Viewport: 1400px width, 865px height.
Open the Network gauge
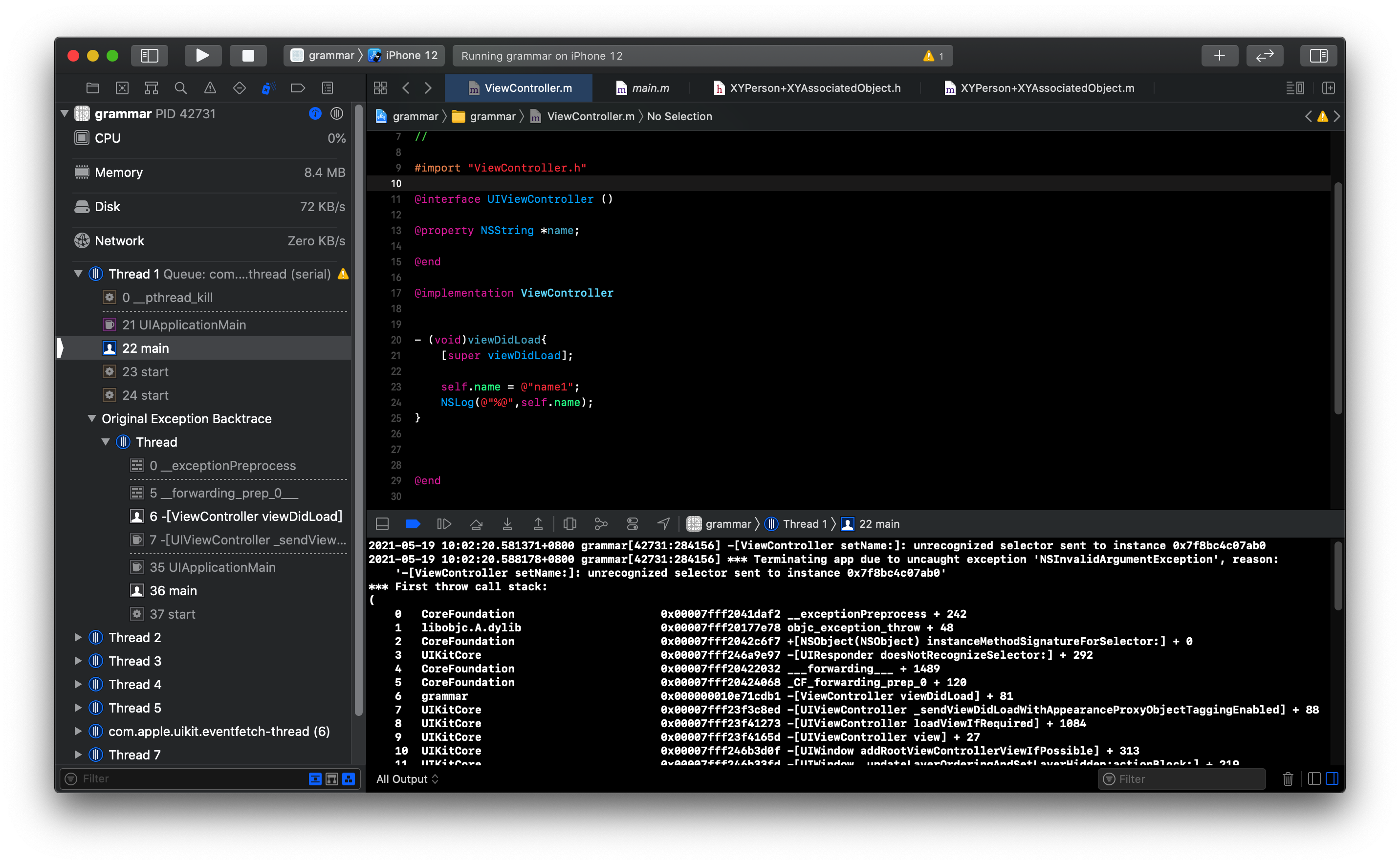click(209, 241)
